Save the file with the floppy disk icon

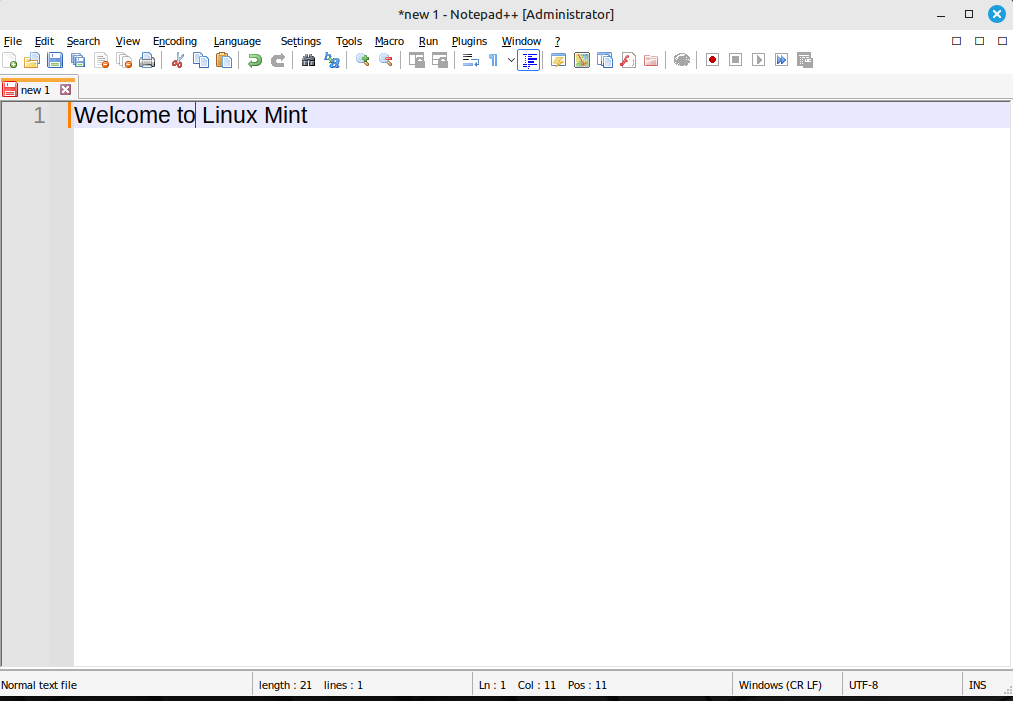[55, 60]
